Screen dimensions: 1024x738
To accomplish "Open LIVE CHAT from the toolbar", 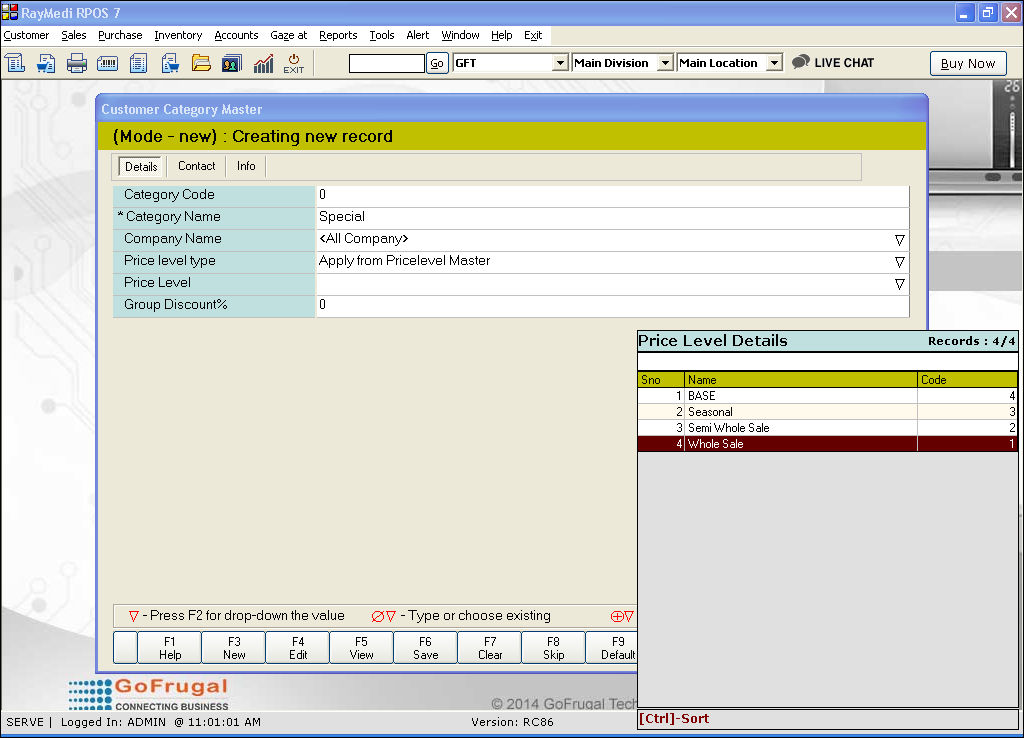I will pos(833,62).
